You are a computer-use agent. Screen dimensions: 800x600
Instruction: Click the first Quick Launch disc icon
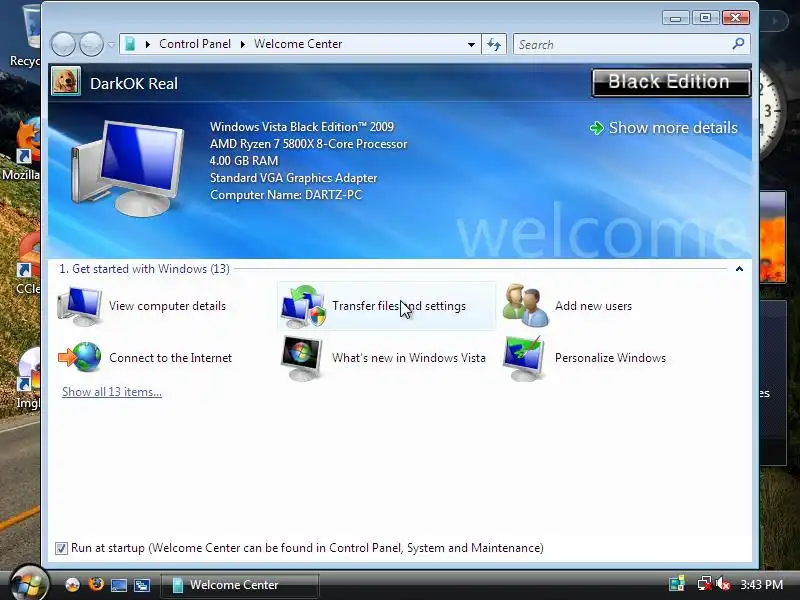pyautogui.click(x=72, y=584)
